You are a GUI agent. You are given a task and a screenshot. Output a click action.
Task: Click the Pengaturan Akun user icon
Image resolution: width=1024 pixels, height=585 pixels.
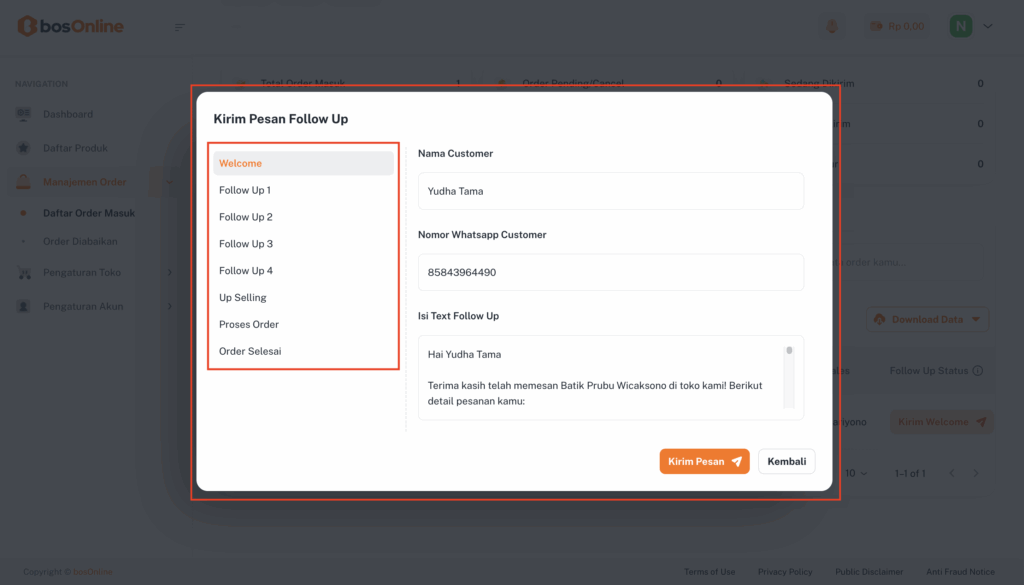(24, 307)
